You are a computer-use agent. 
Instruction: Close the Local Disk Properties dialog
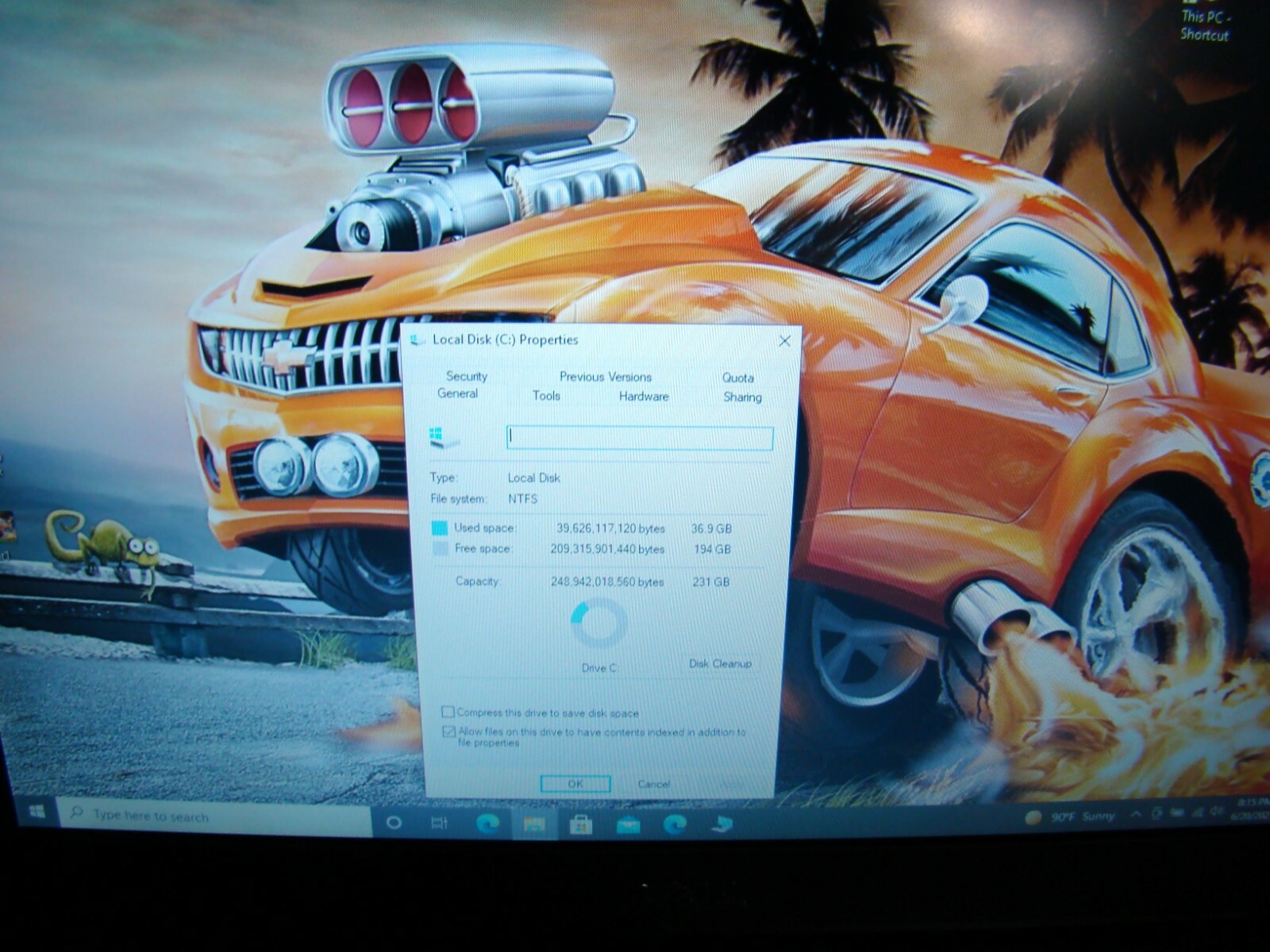(784, 341)
